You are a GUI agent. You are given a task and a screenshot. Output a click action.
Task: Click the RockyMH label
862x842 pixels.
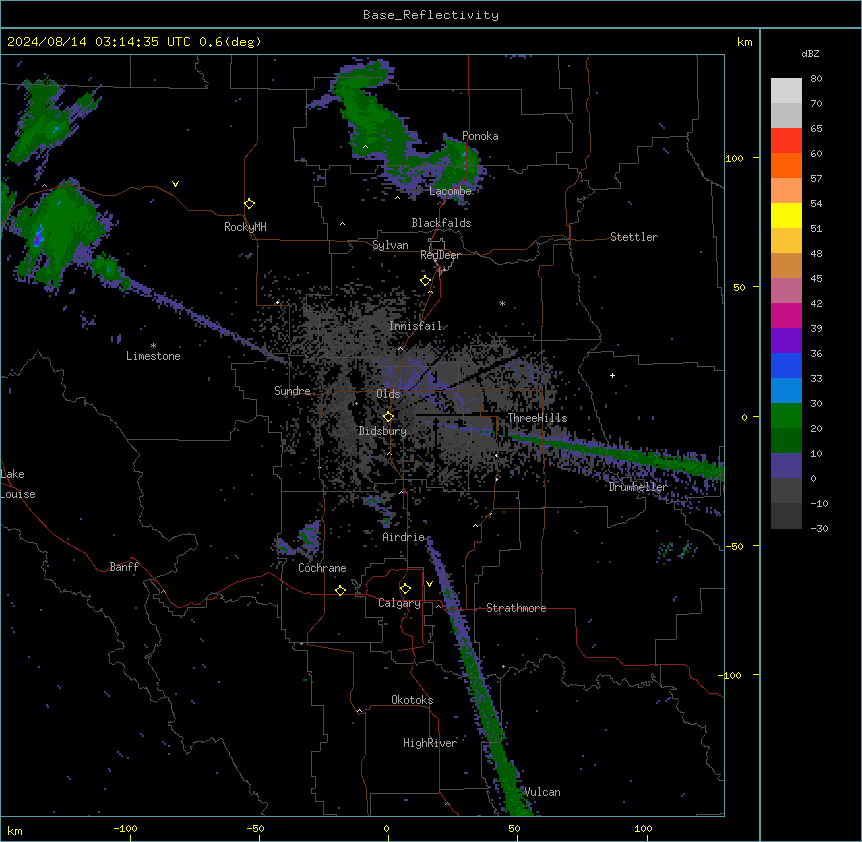click(x=245, y=227)
